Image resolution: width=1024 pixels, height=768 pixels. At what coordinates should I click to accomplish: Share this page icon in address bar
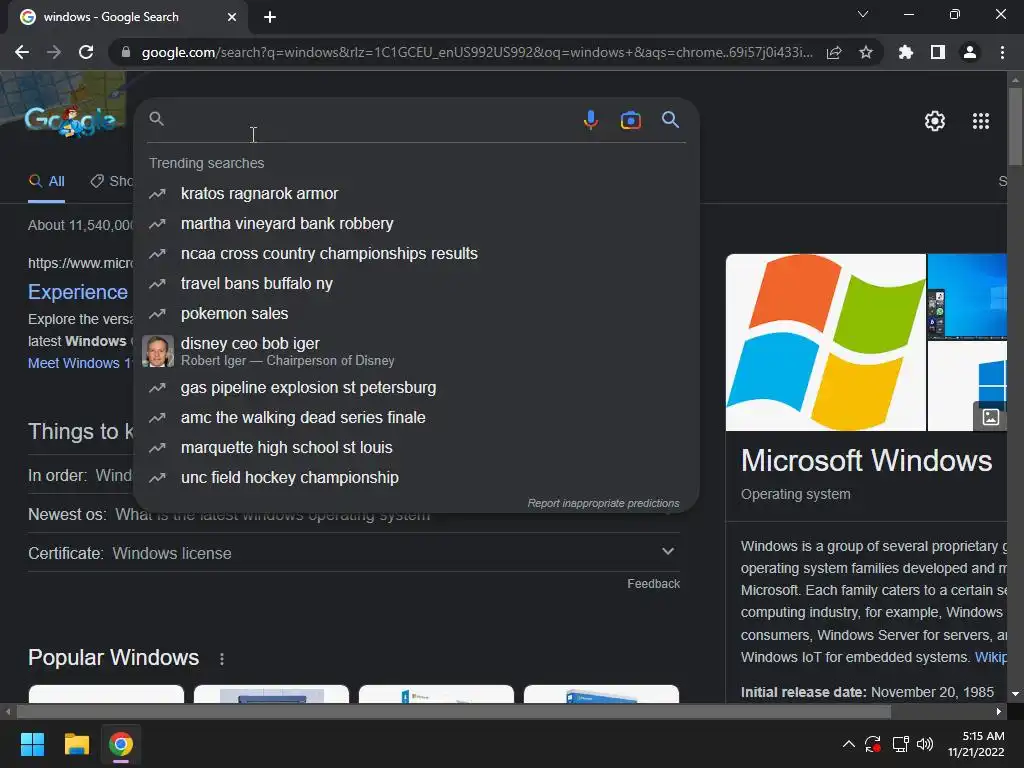pyautogui.click(x=834, y=52)
